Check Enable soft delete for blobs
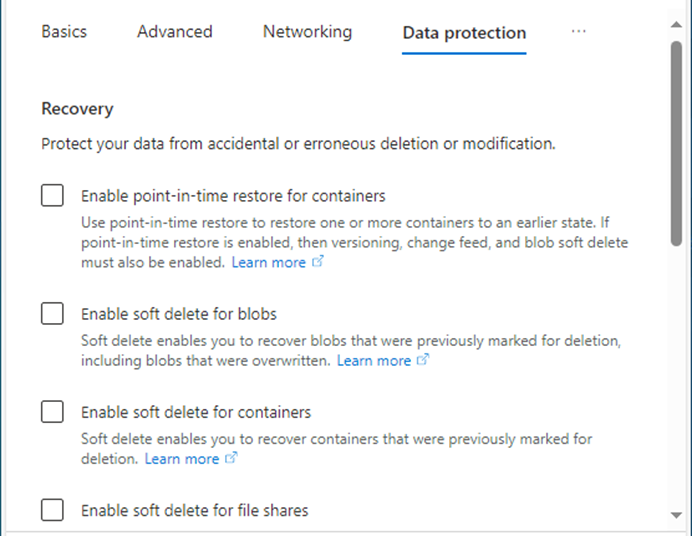 click(x=53, y=314)
